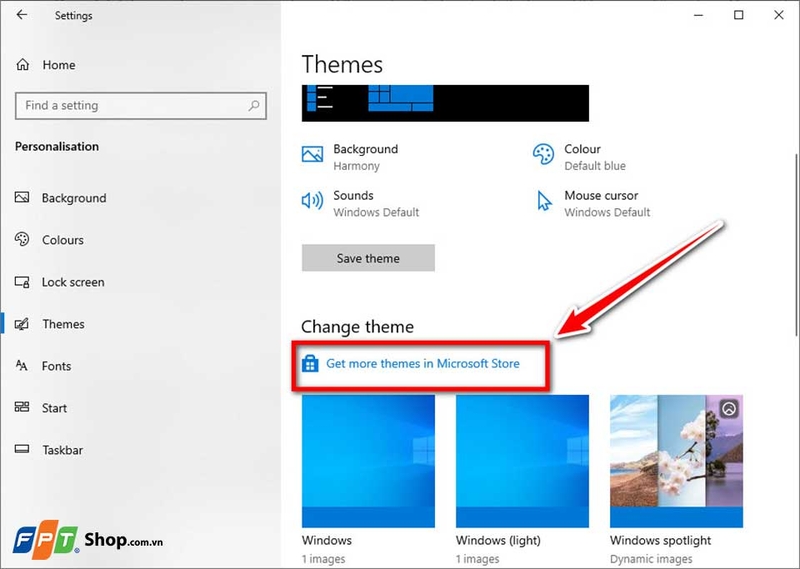The height and width of the screenshot is (569, 800).
Task: Maximize the Settings window
Action: [738, 15]
